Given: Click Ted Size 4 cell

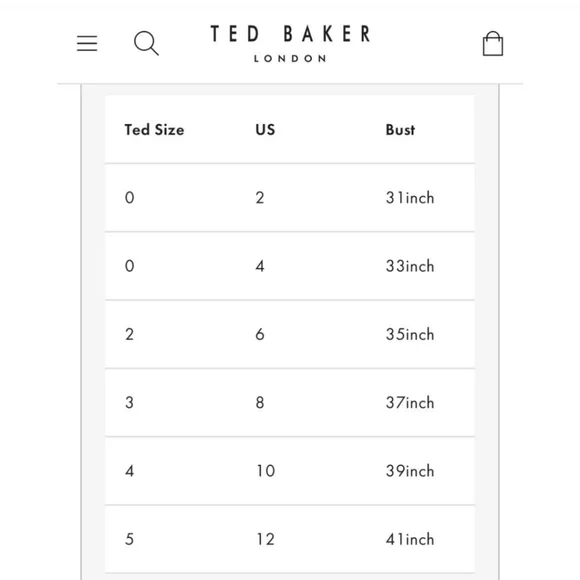Looking at the screenshot, I should (129, 471).
